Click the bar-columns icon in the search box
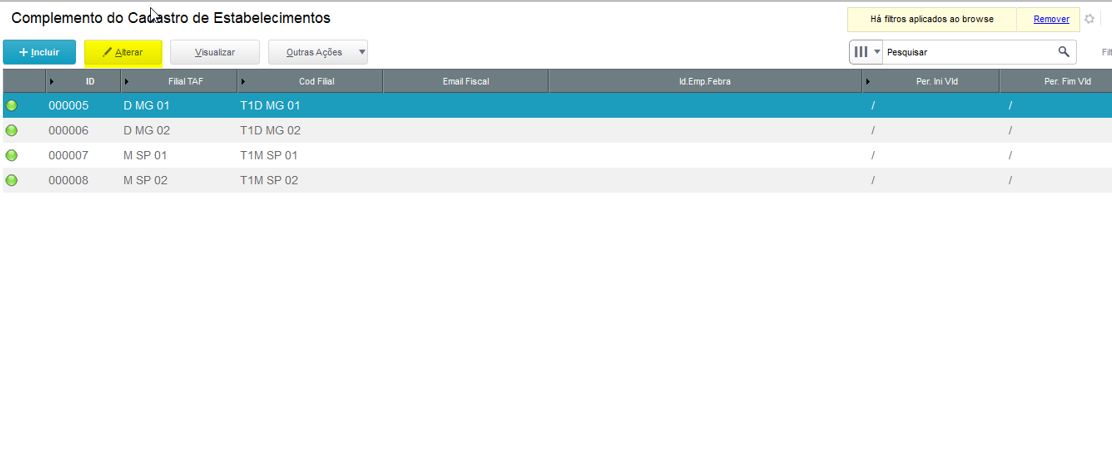This screenshot has width=1112, height=476. [x=861, y=52]
